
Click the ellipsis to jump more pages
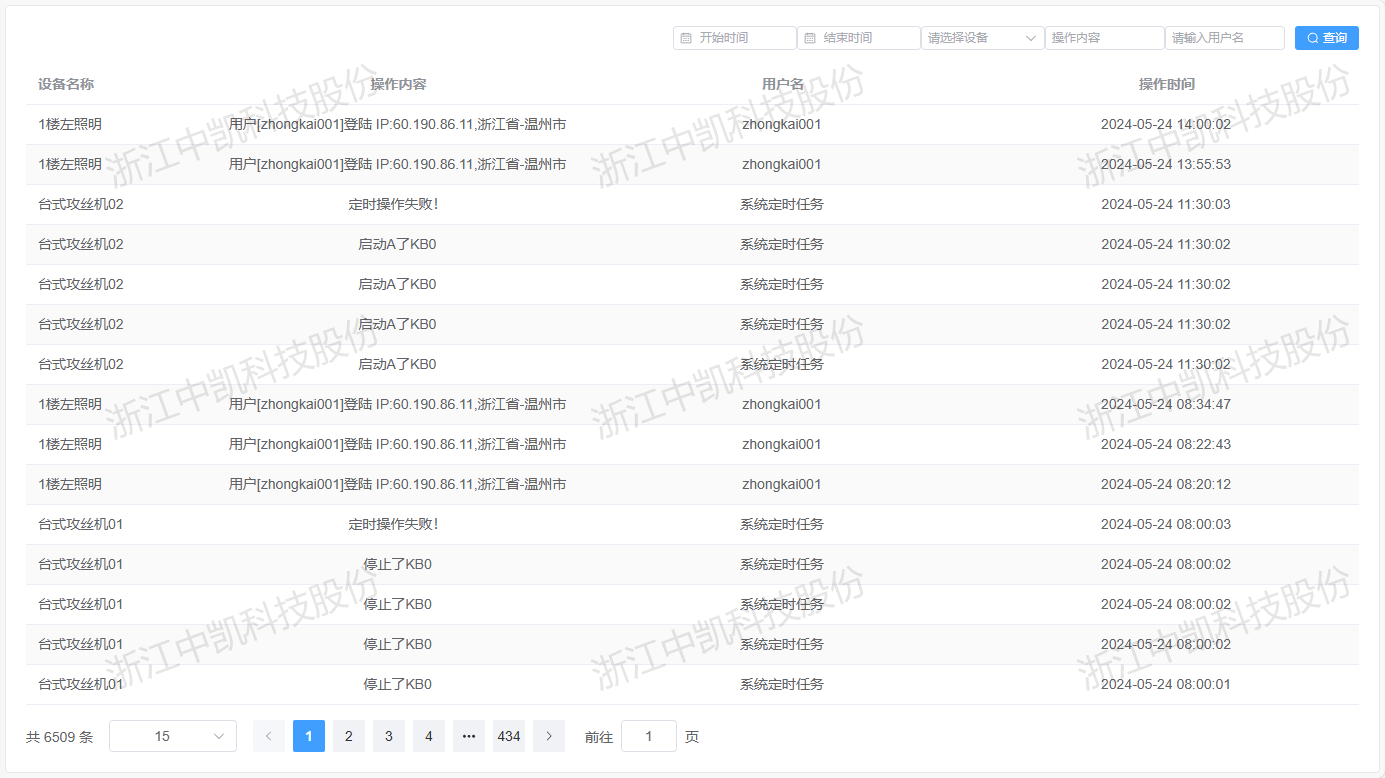pyautogui.click(x=468, y=736)
